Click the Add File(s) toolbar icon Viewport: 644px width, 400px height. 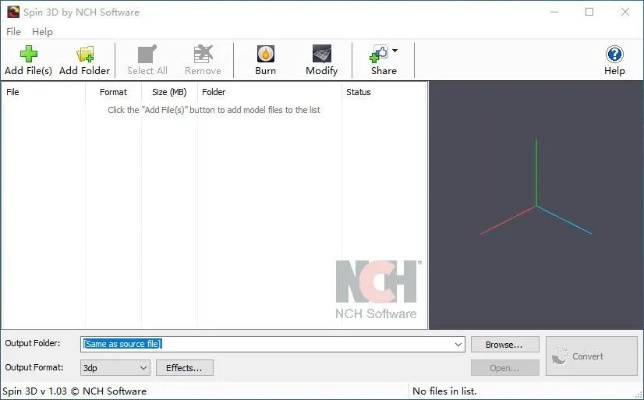tap(28, 55)
